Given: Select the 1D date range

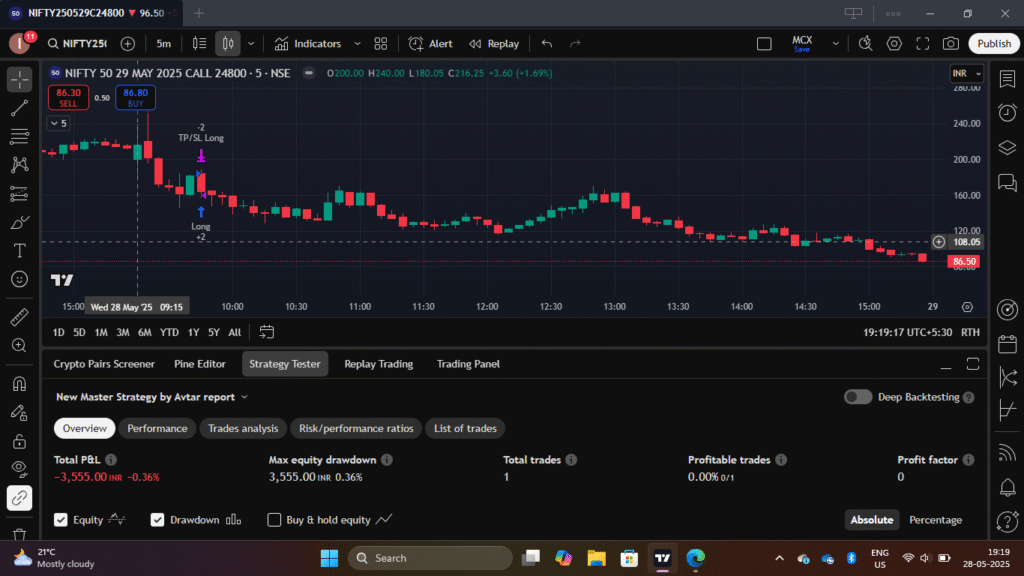Looking at the screenshot, I should 59,332.
